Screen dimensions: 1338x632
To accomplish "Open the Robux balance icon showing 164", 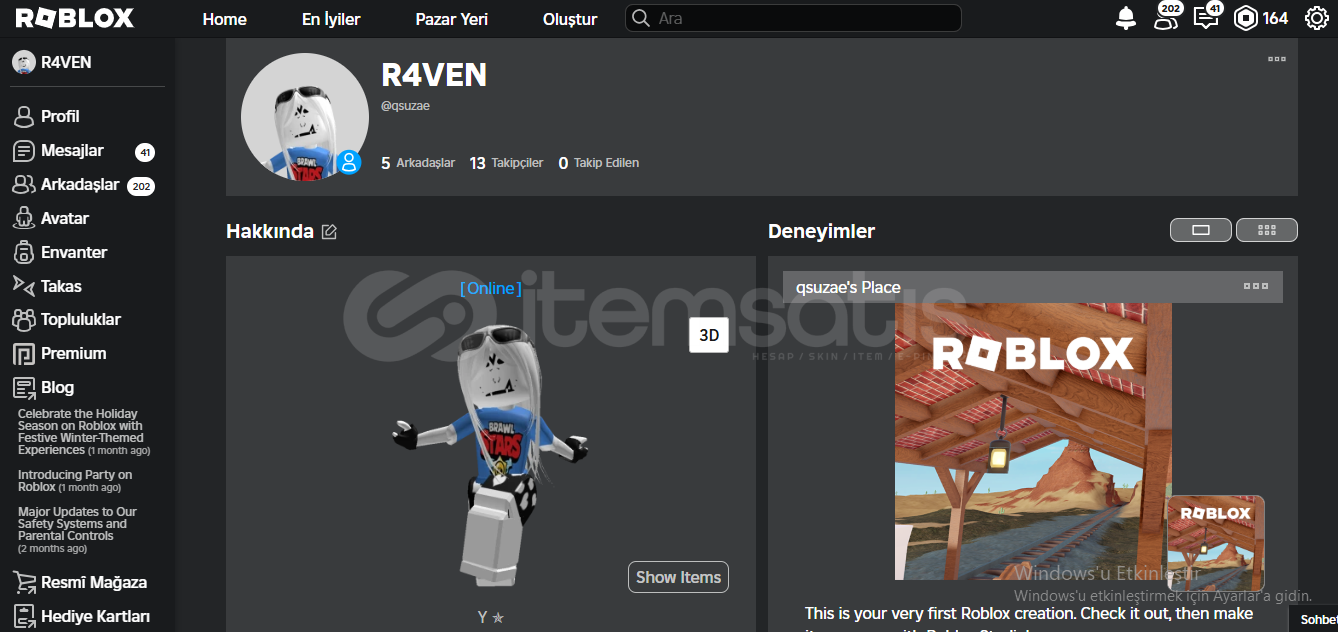I will [x=1245, y=18].
